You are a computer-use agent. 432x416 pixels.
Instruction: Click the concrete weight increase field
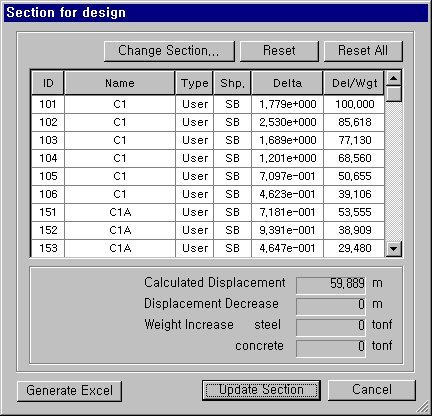(331, 348)
